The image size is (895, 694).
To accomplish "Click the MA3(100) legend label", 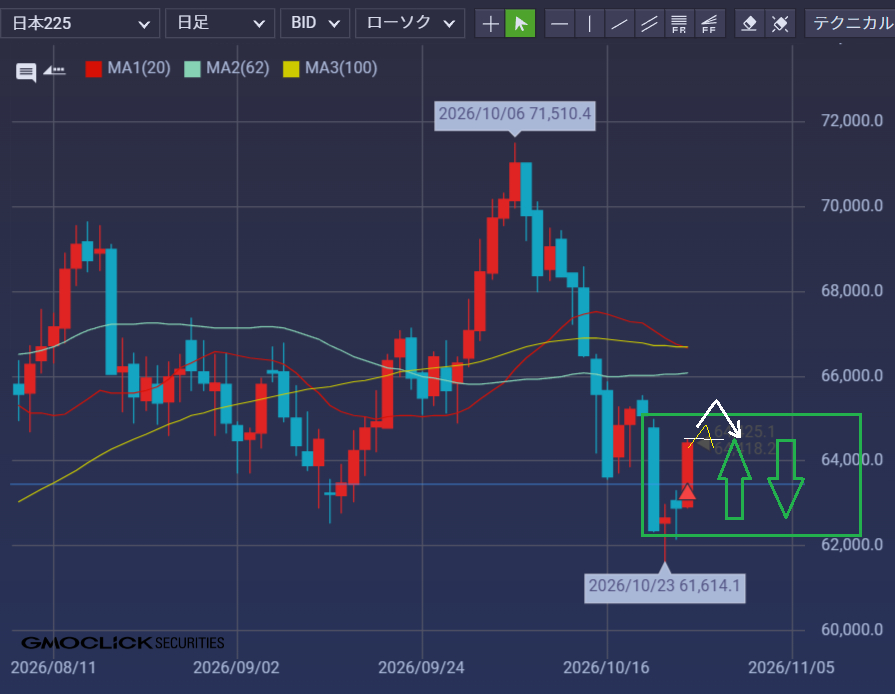I will pyautogui.click(x=341, y=68).
